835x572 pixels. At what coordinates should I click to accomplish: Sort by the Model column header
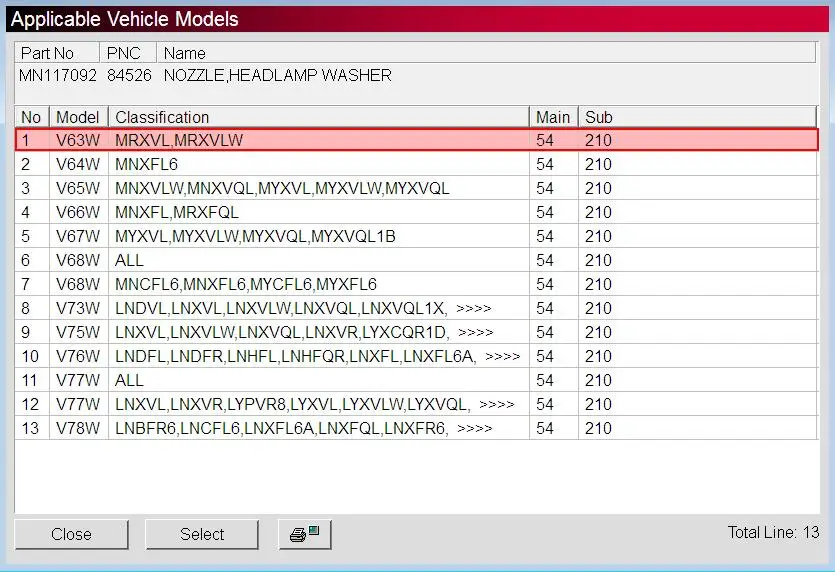click(x=79, y=117)
